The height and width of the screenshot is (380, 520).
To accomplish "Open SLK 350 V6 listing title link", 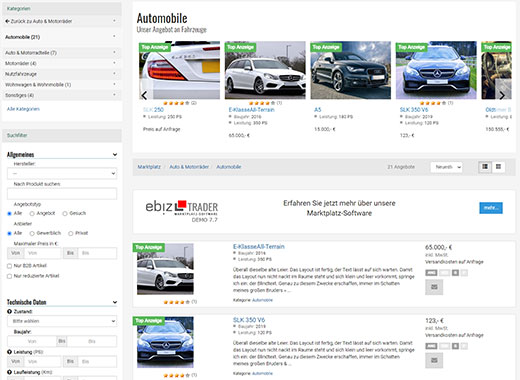I will 249,320.
